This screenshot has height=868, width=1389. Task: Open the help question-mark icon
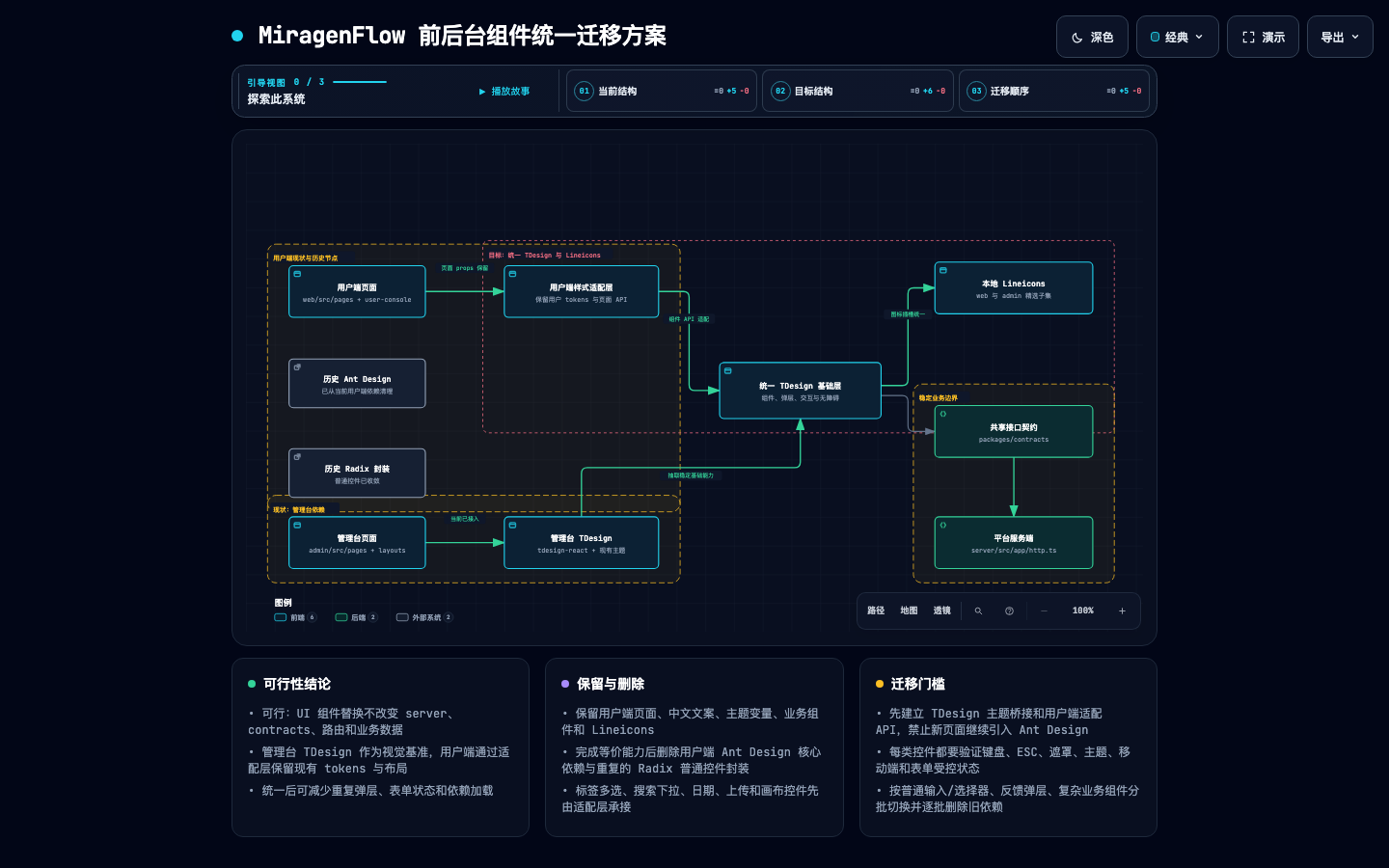(1009, 610)
